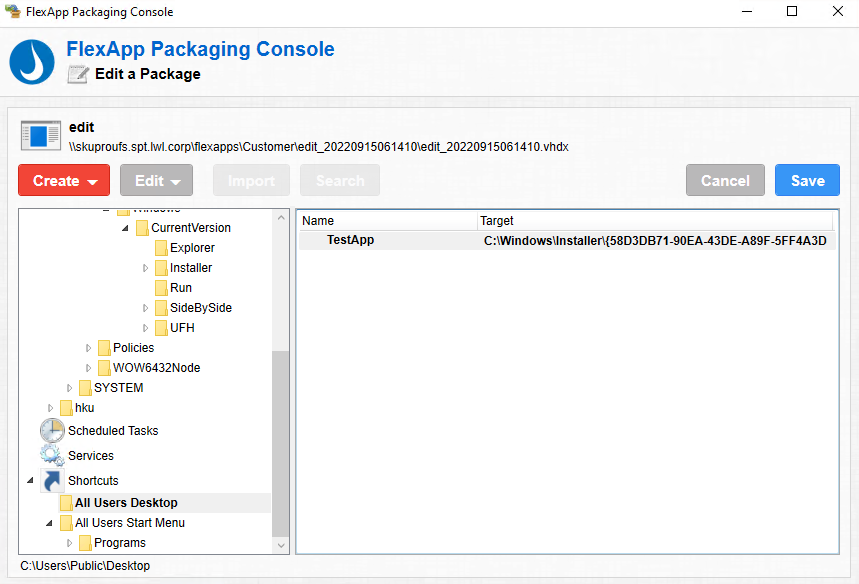Select the All Users Start Menu item
Viewport: 859px width, 584px height.
pyautogui.click(x=130, y=523)
